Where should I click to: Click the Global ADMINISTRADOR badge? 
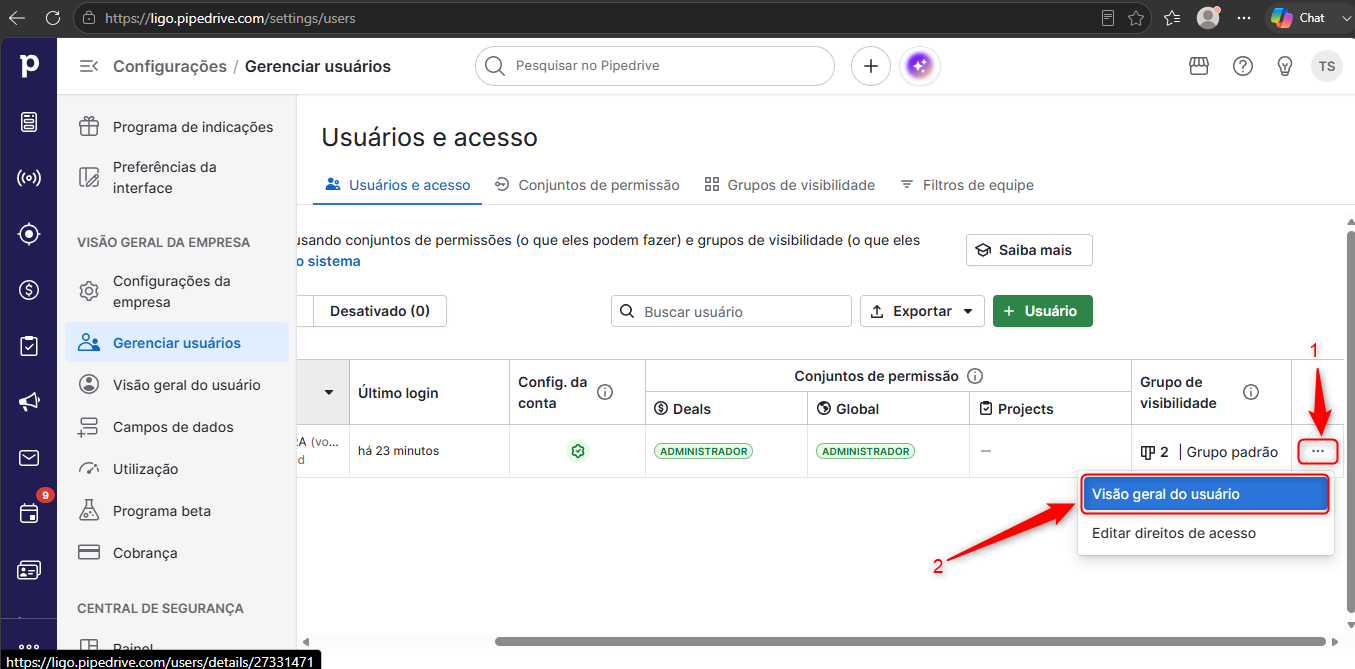coord(865,451)
